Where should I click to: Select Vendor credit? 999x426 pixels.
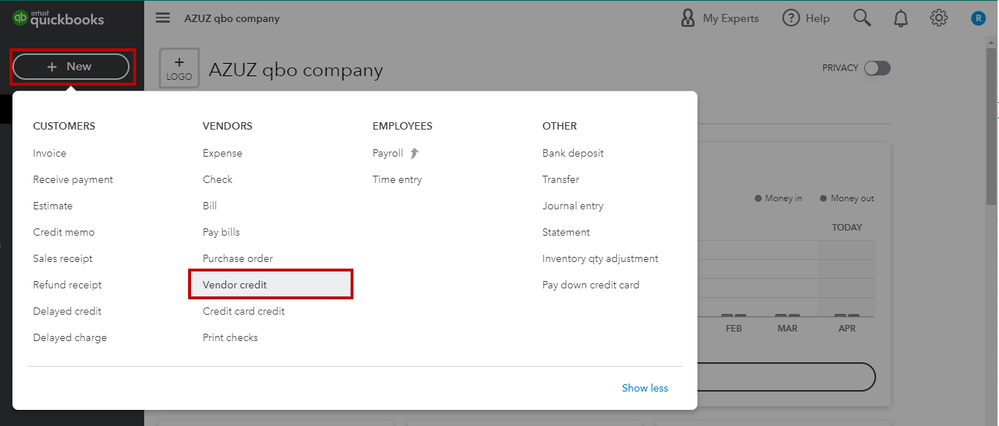(x=271, y=285)
